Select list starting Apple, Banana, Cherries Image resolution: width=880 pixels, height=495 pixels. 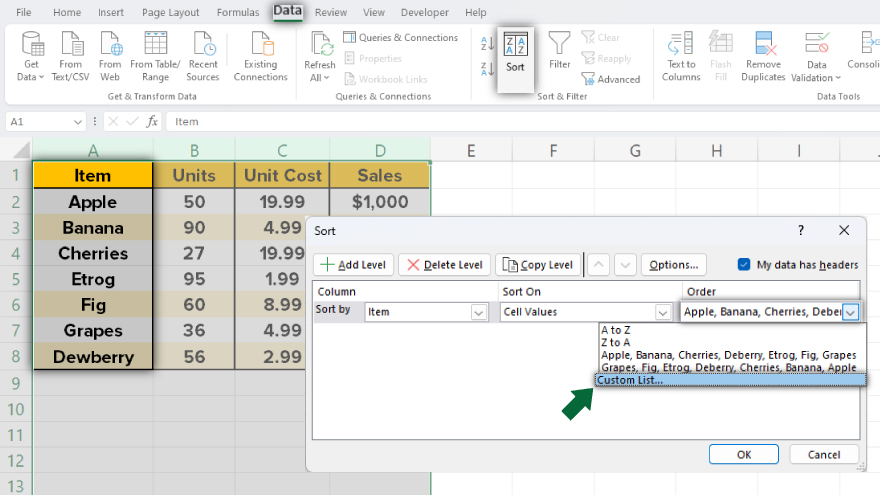pyautogui.click(x=728, y=355)
